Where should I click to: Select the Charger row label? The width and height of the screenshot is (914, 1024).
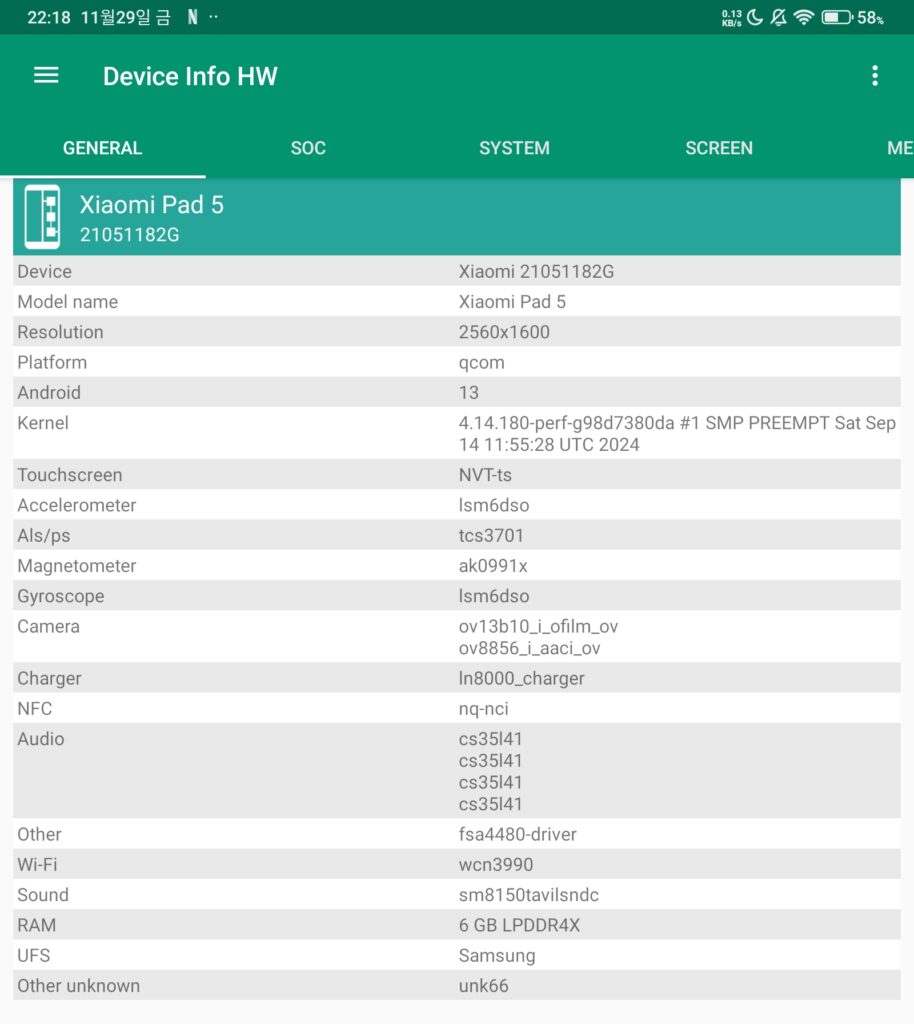(x=49, y=679)
